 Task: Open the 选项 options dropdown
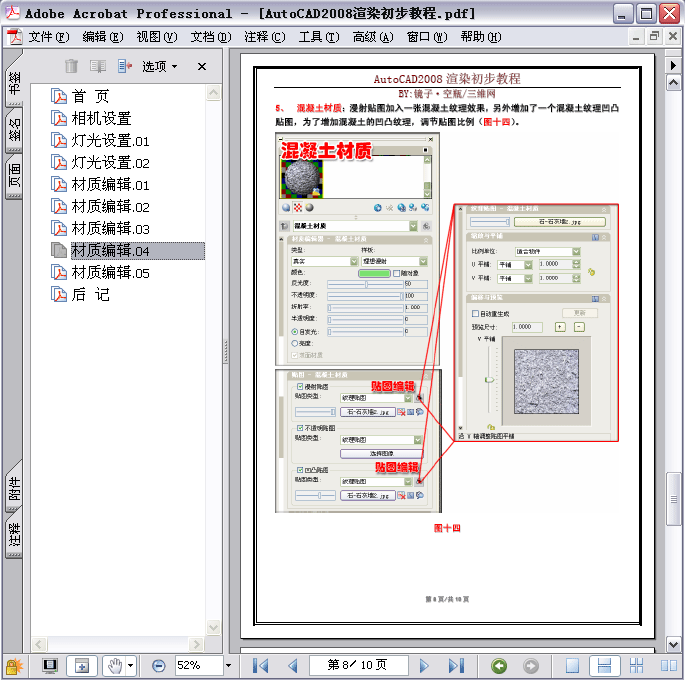[x=159, y=66]
